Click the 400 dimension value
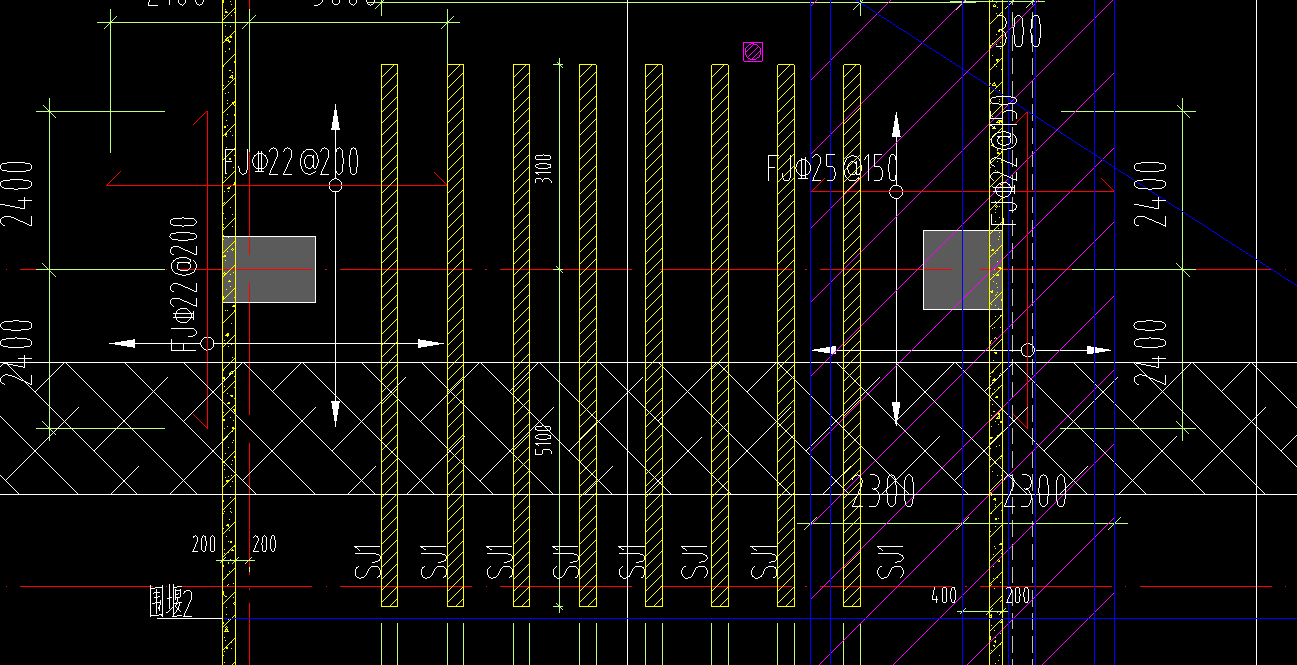This screenshot has height=665, width=1297. [x=943, y=596]
